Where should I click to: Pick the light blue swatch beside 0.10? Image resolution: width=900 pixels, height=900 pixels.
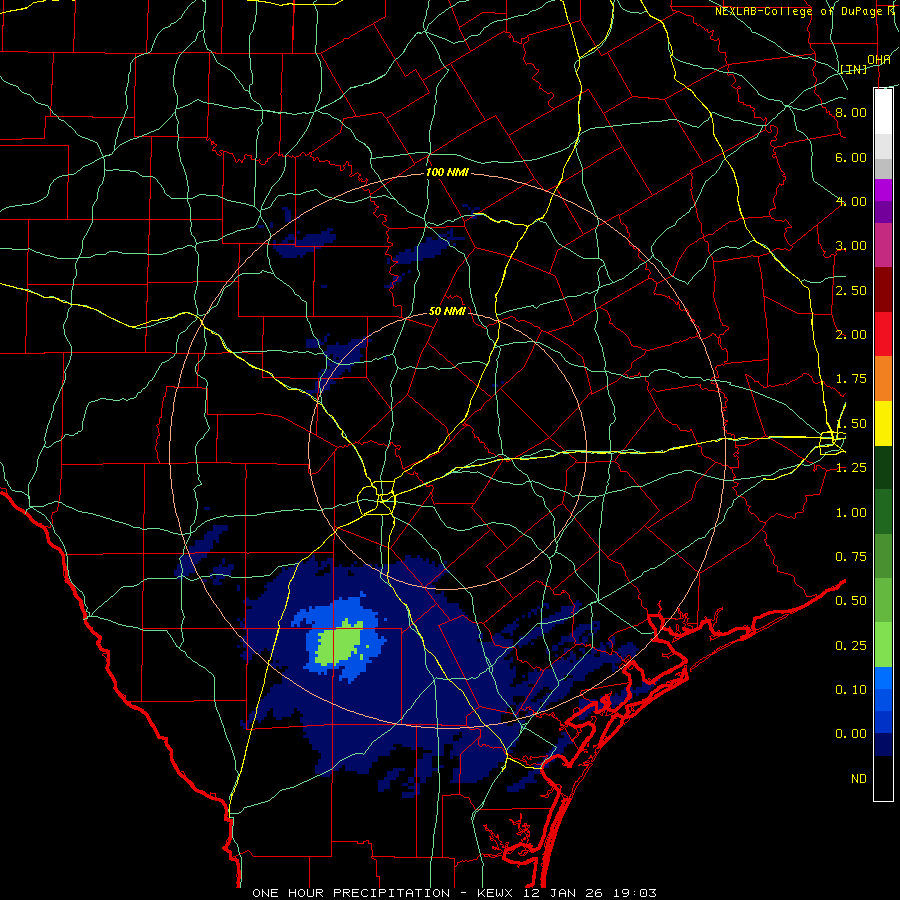coord(883,678)
